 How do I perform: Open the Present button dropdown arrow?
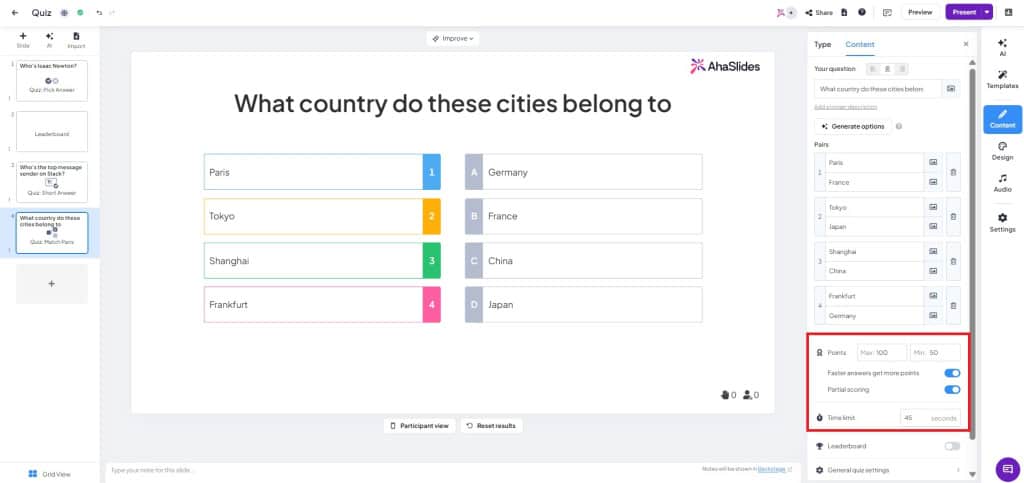(987, 12)
